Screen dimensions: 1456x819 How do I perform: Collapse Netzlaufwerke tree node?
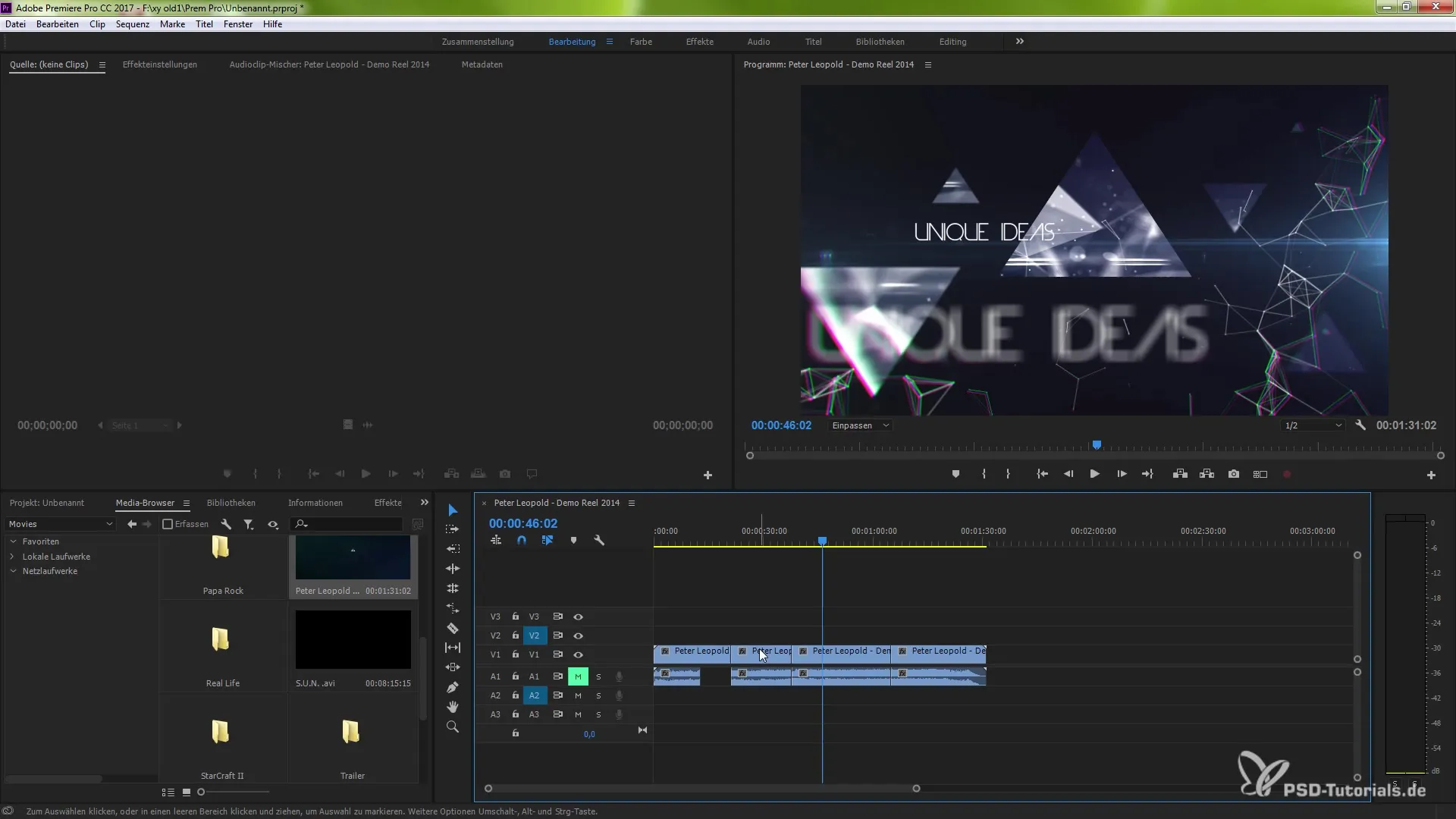(x=13, y=571)
